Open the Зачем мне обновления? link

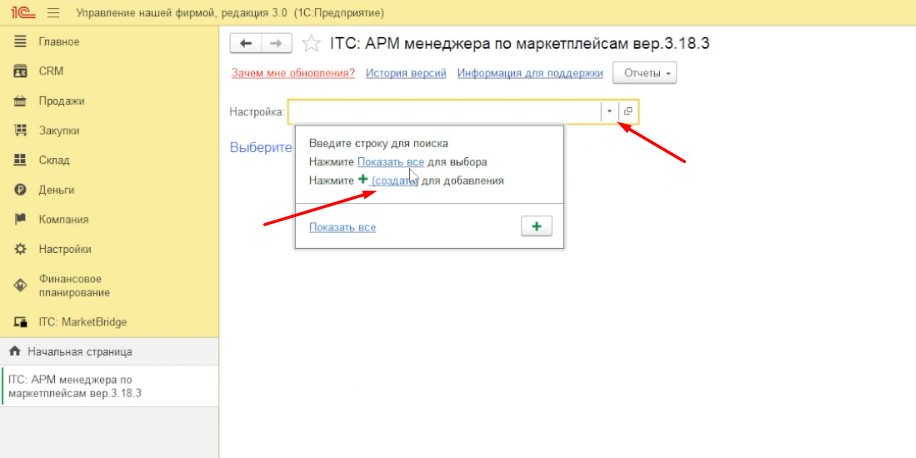293,73
